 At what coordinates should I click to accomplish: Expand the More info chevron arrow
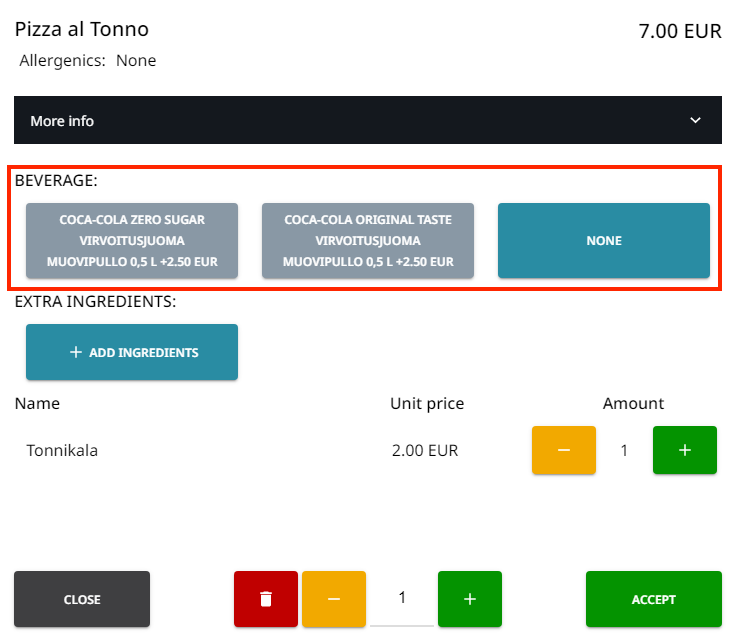tap(696, 121)
